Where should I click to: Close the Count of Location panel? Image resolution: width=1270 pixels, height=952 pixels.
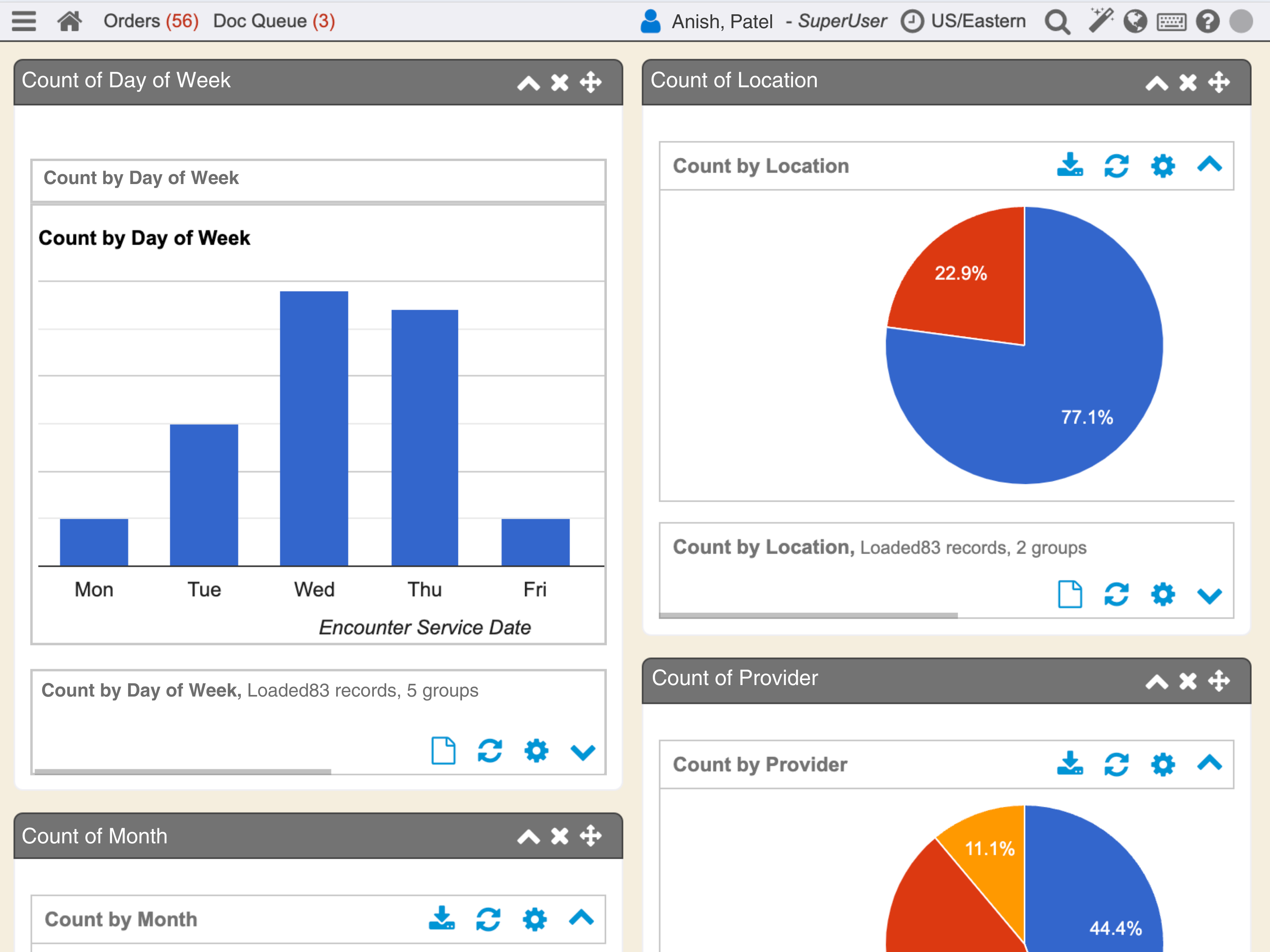click(x=1188, y=83)
